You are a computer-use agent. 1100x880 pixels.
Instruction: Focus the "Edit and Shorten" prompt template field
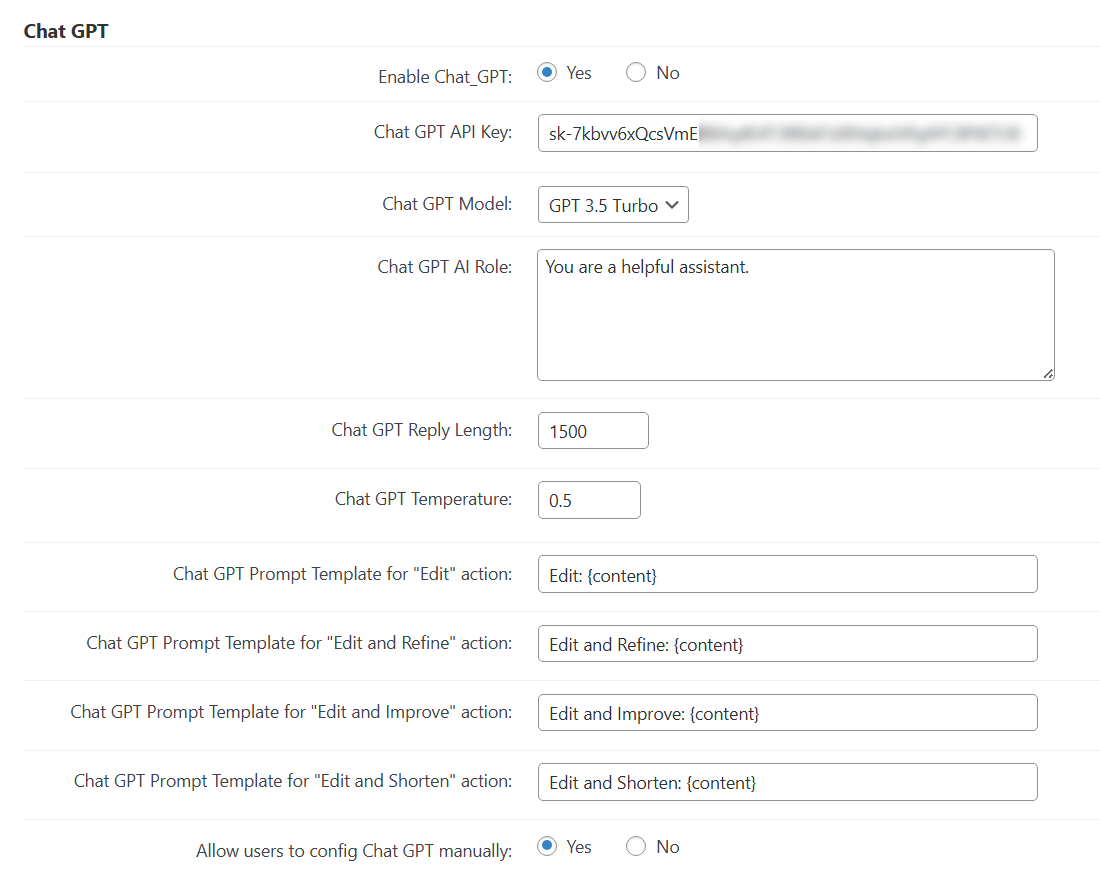coord(787,782)
